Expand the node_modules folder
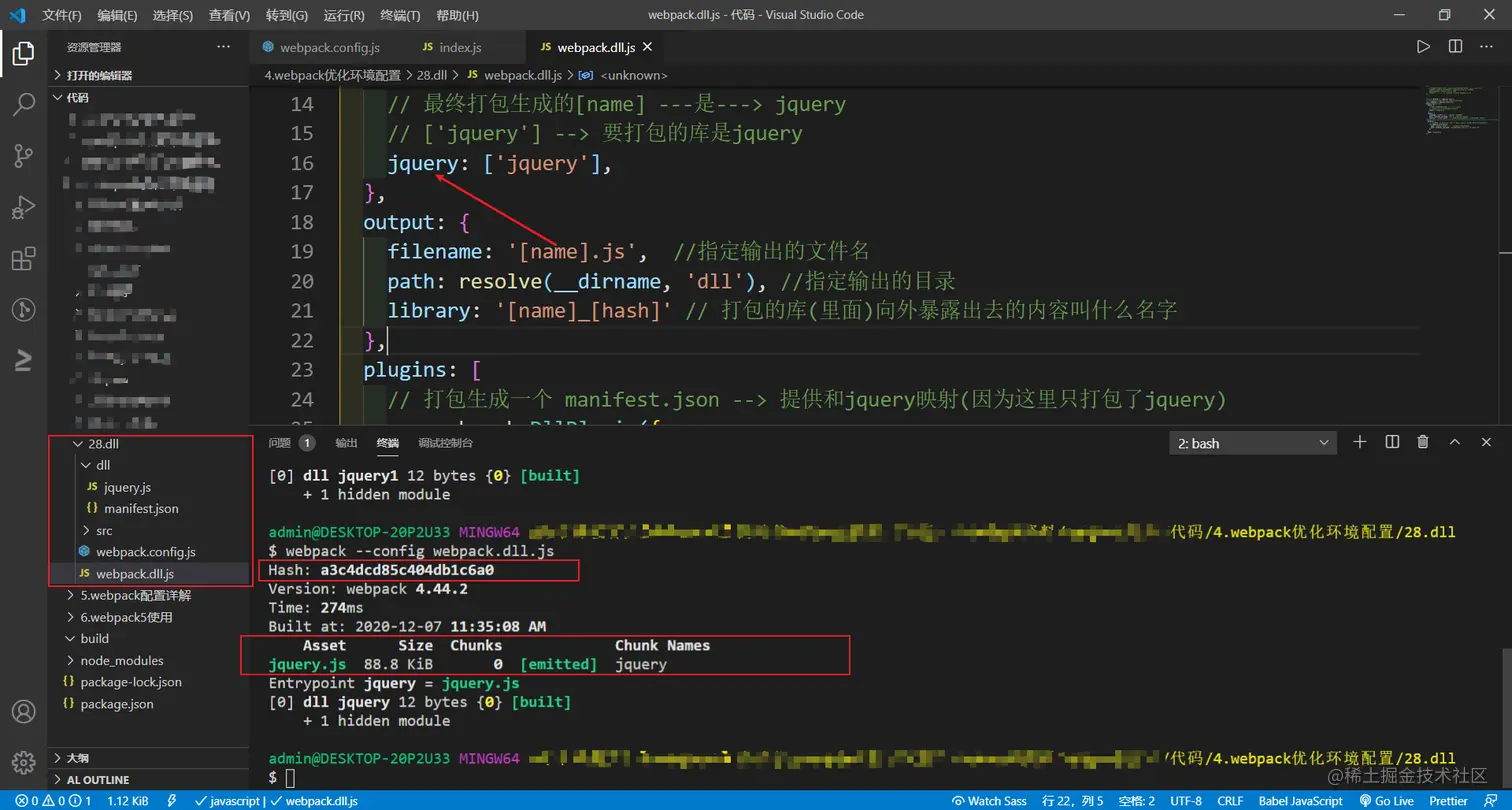This screenshot has width=1512, height=810. [x=147, y=660]
